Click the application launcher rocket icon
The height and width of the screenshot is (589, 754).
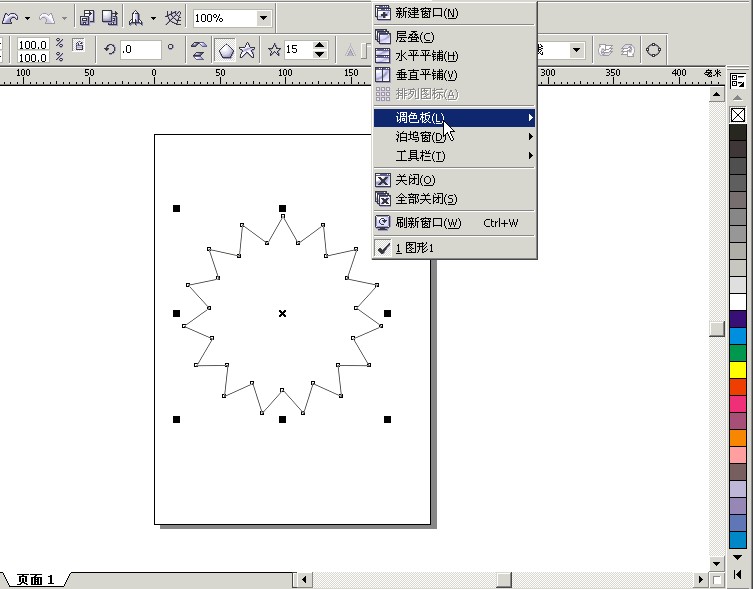(135, 18)
